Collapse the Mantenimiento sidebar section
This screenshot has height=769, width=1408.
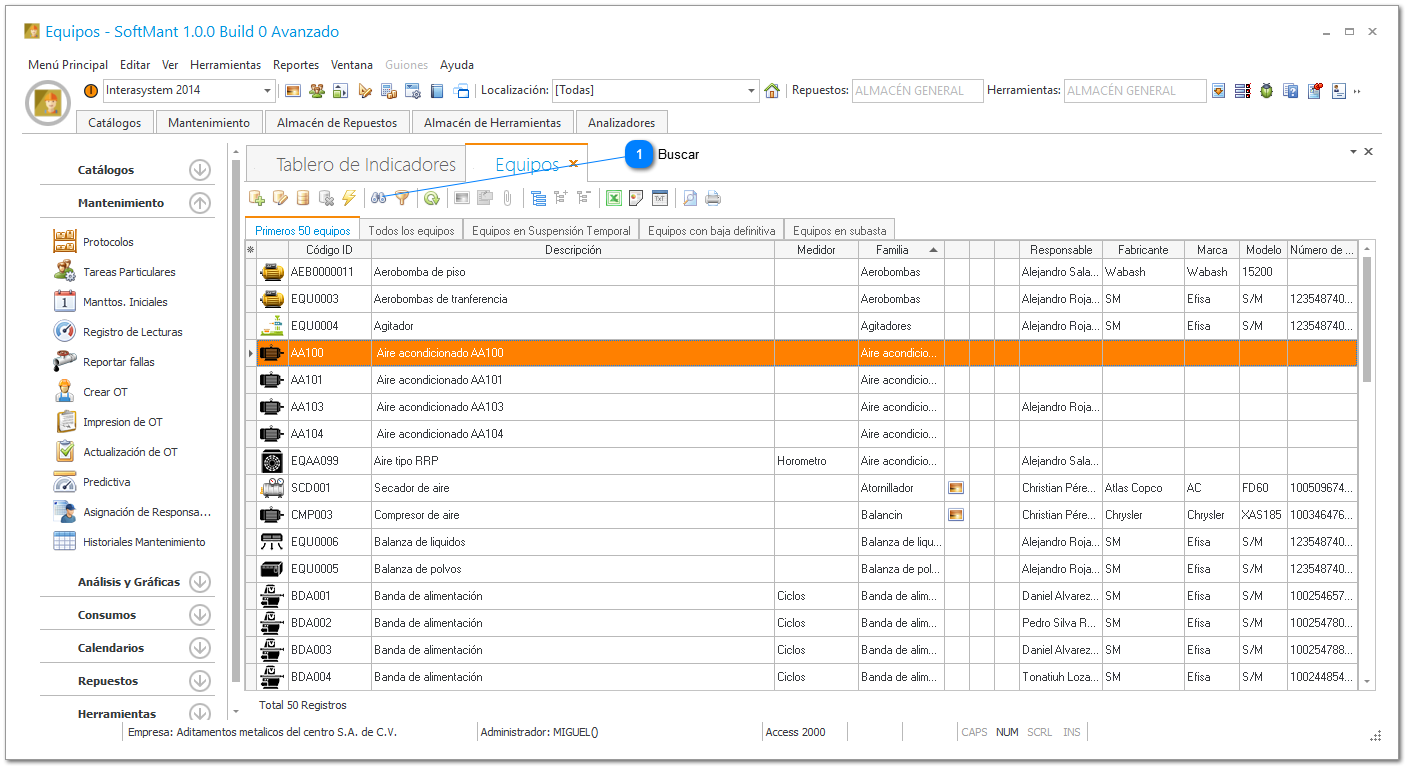(x=200, y=203)
